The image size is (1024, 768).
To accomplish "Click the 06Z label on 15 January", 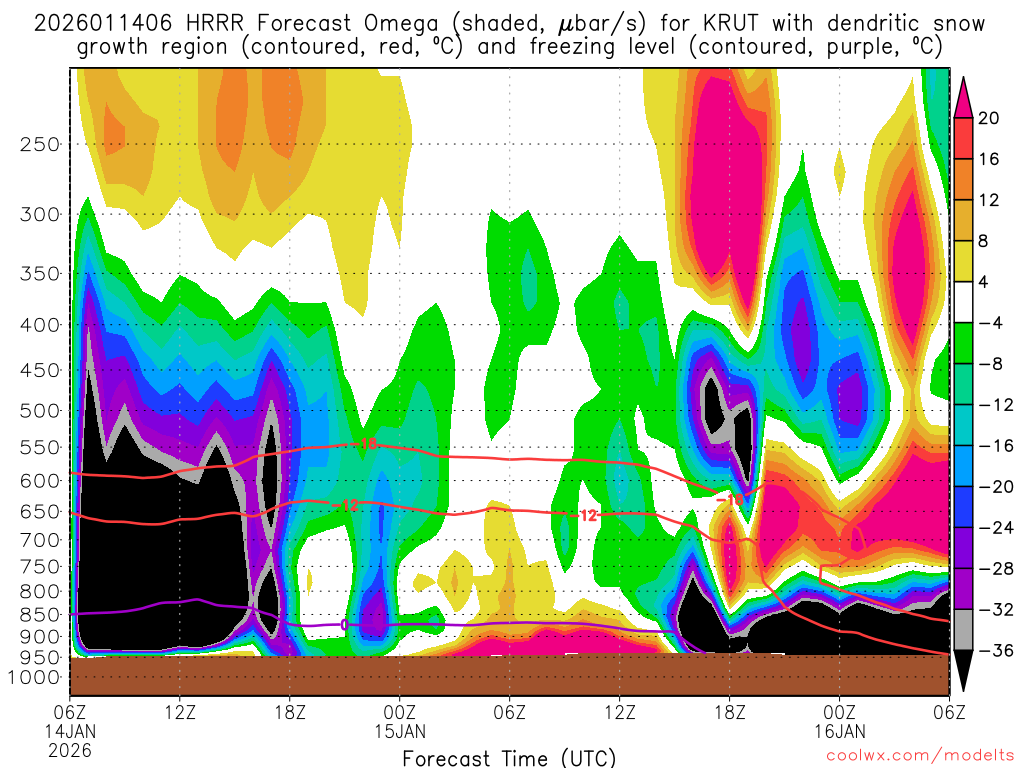I will [509, 712].
